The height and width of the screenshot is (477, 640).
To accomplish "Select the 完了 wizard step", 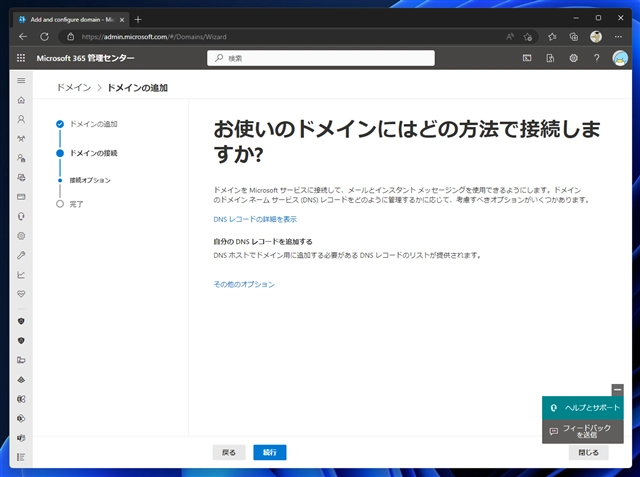I will [x=77, y=203].
